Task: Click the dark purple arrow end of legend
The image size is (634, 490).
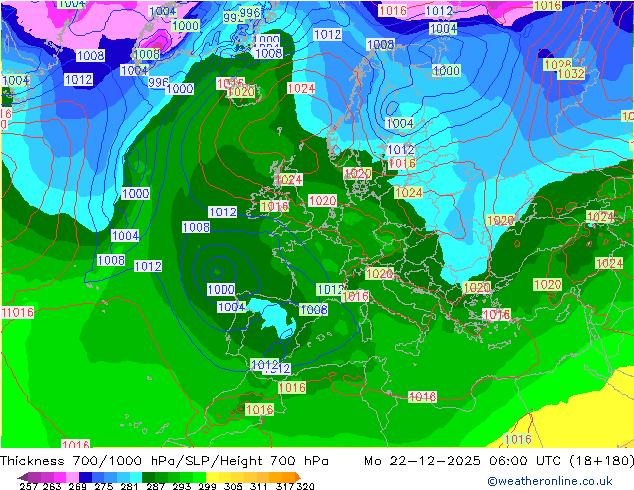Action: 23,477
